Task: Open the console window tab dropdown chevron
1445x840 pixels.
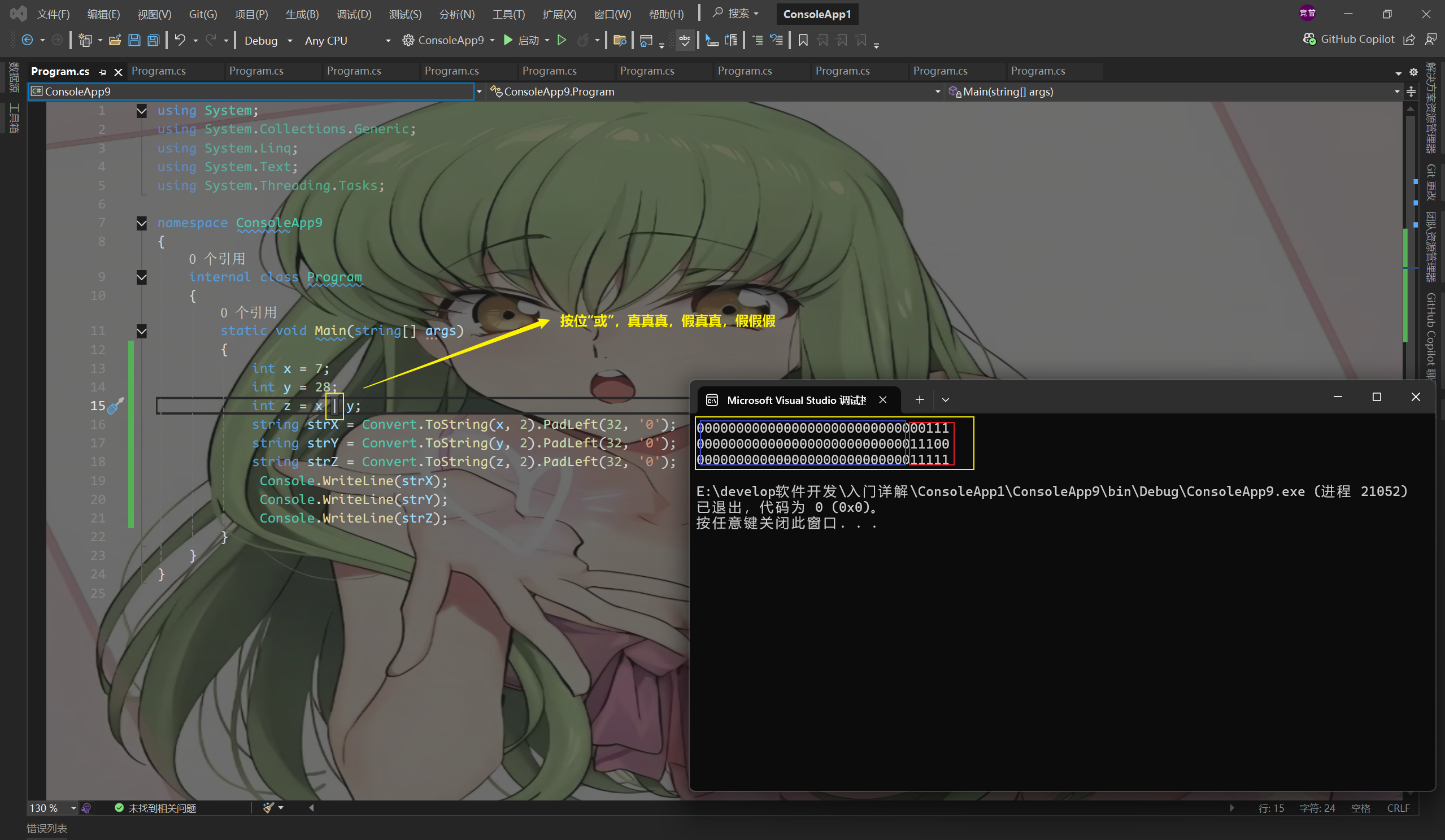Action: pos(946,399)
